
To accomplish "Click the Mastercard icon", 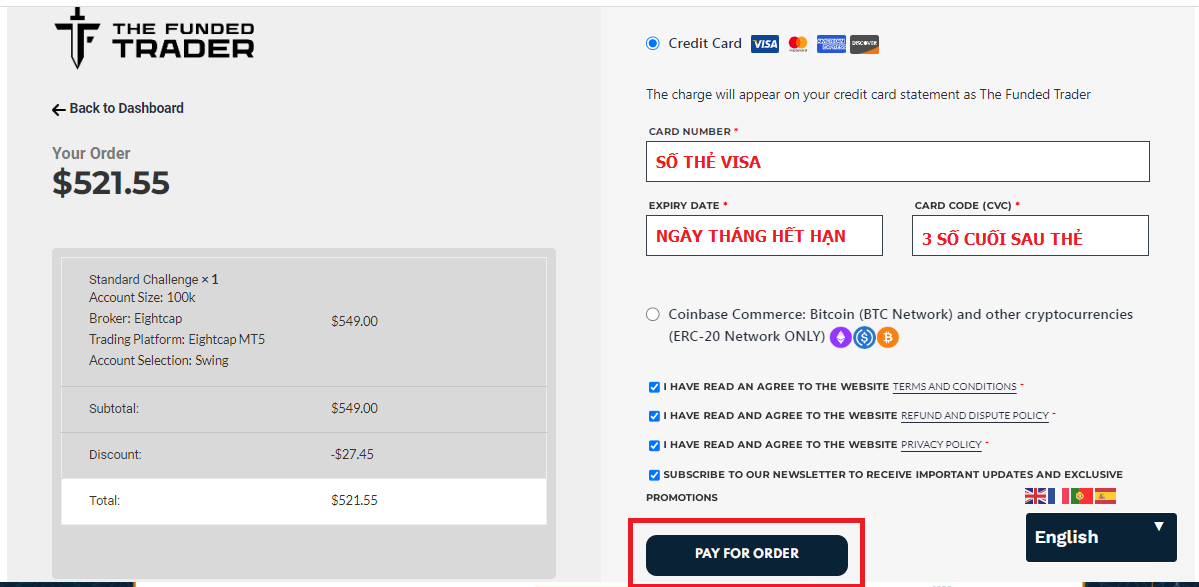I will (798, 44).
